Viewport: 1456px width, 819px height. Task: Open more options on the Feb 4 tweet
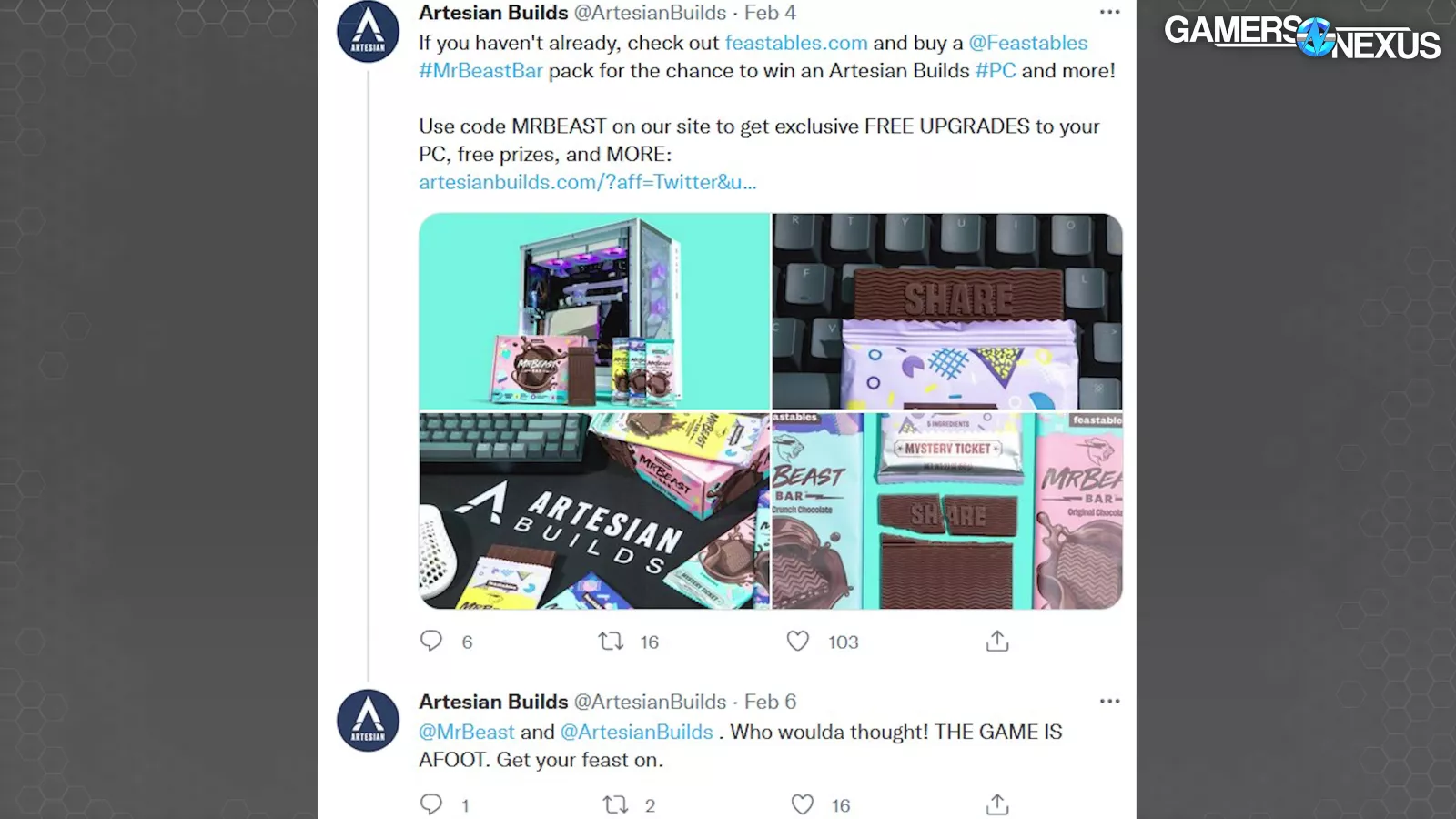pos(1109,12)
